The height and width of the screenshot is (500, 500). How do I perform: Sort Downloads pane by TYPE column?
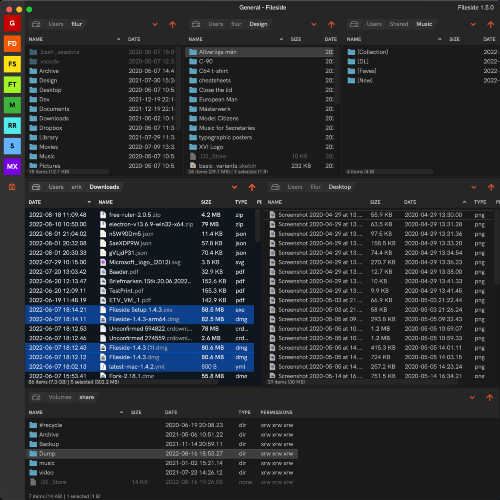241,202
